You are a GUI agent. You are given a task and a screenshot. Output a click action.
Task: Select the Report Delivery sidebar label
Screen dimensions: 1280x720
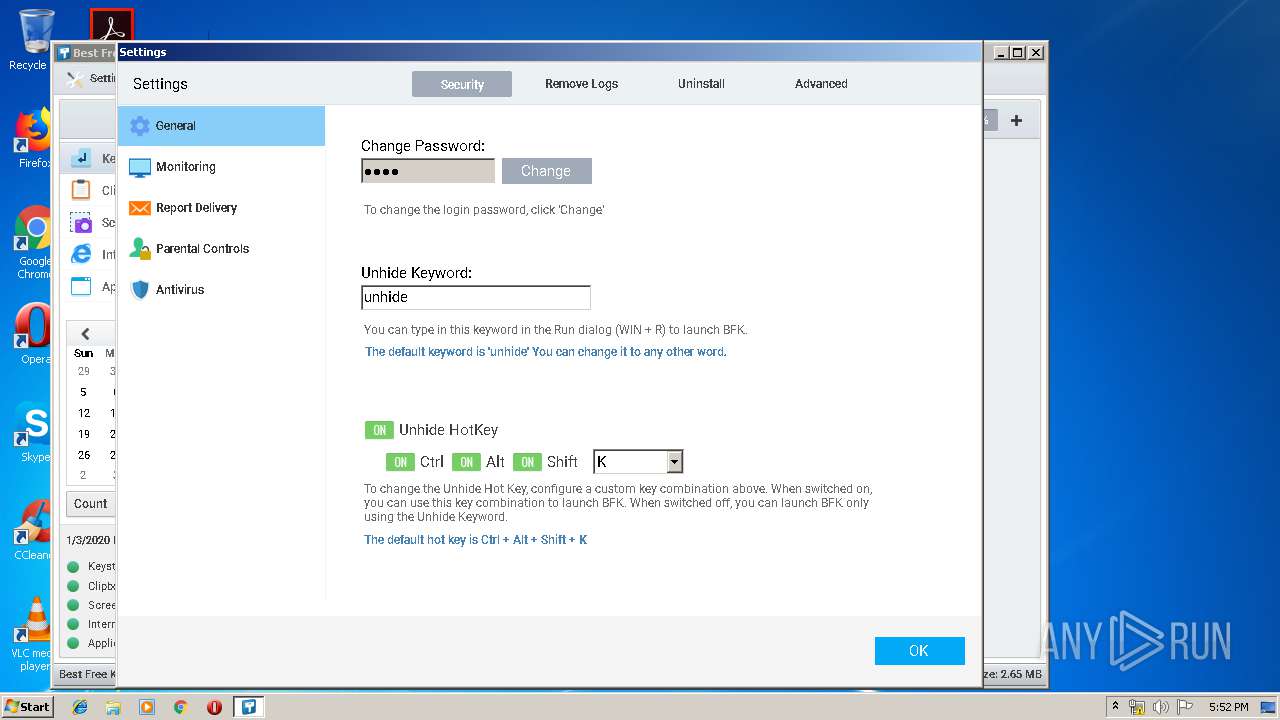click(196, 208)
